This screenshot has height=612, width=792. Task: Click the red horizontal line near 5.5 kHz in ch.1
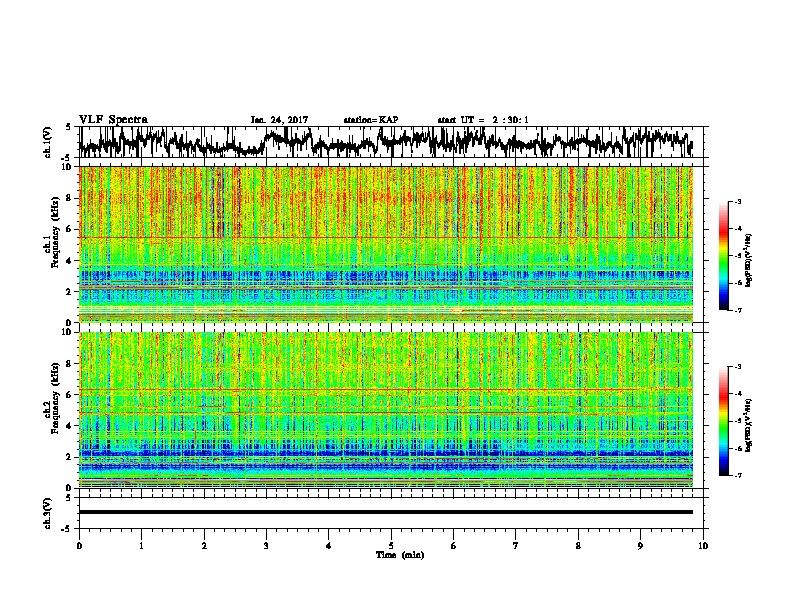(x=386, y=238)
